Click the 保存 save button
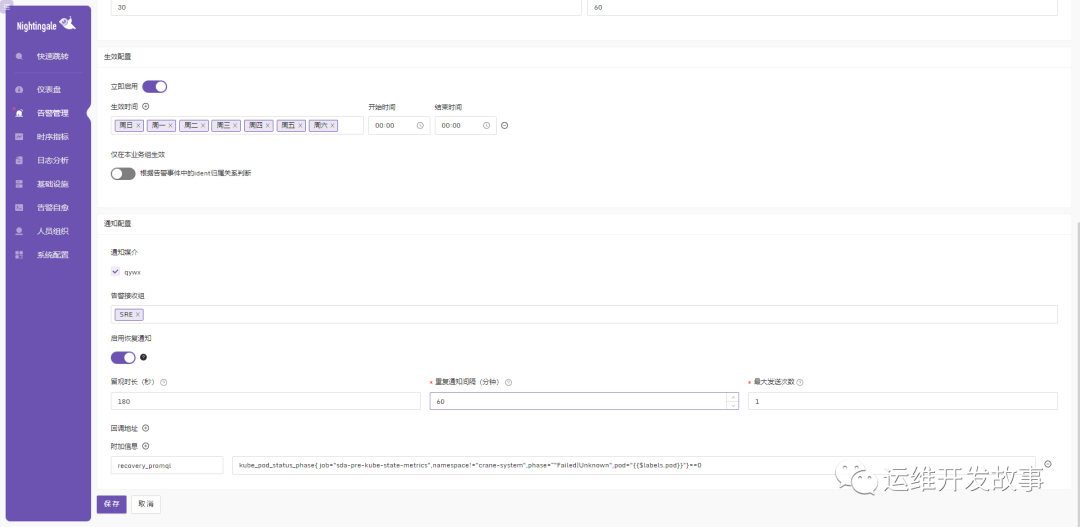 [x=112, y=504]
